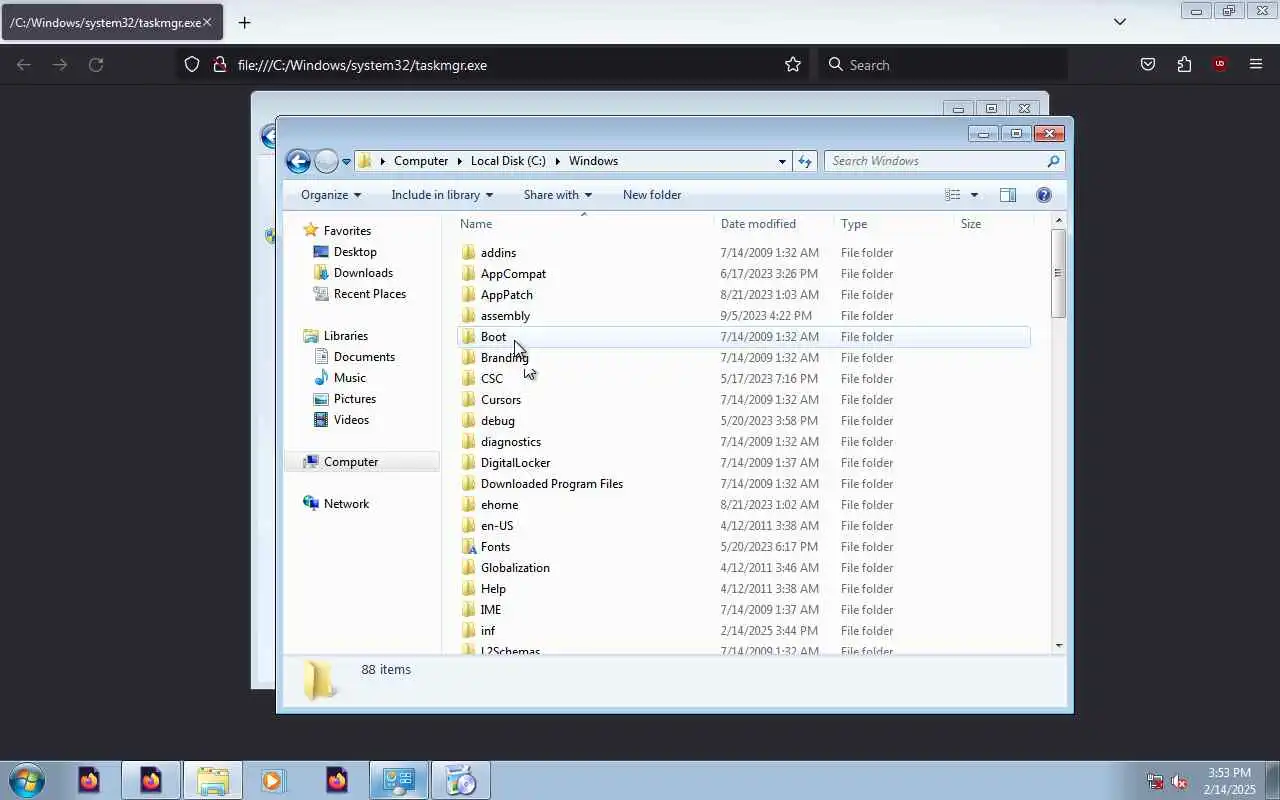Select the DigitalLocker folder name

coord(515,463)
